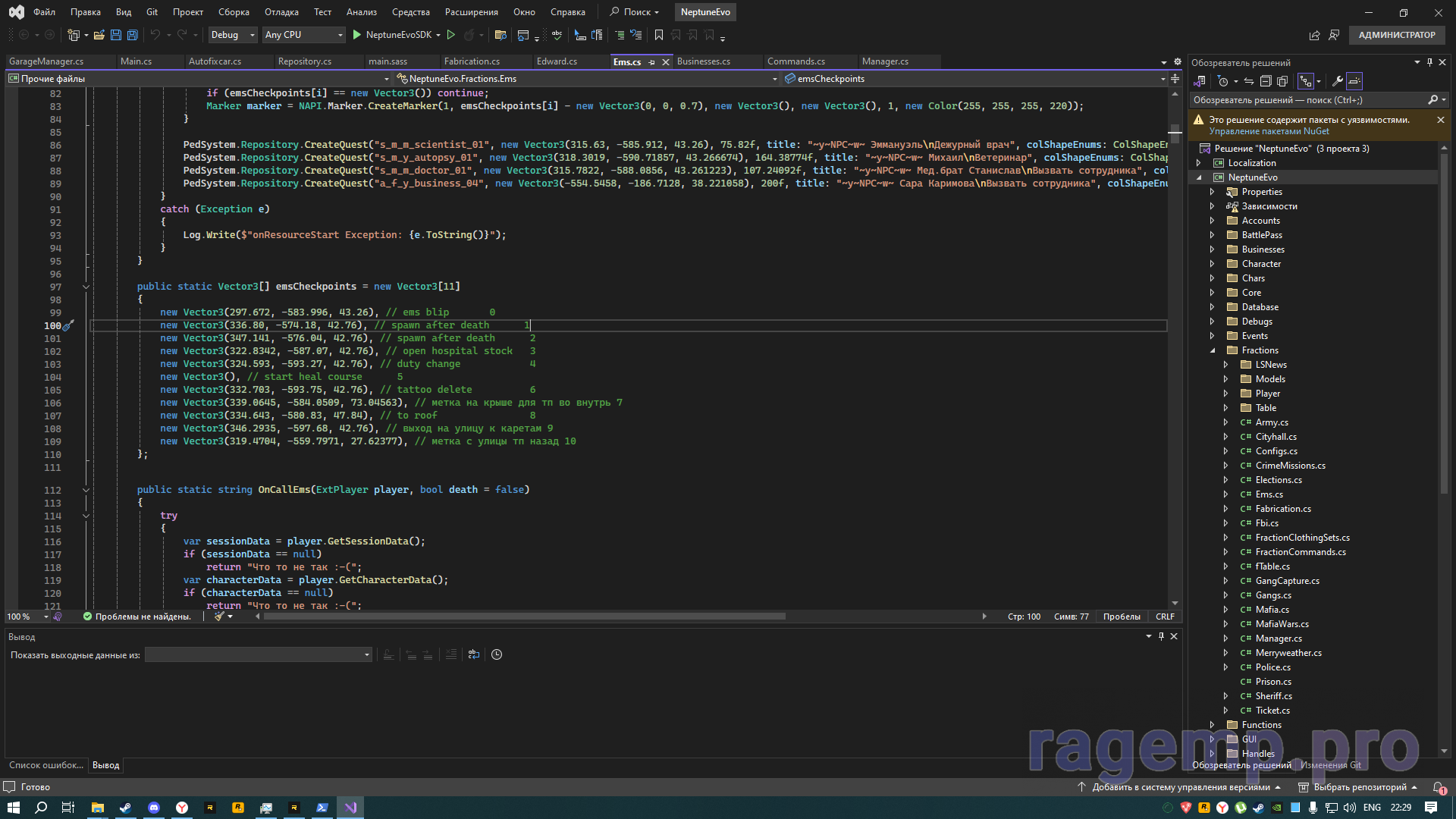Click the spell checker abc icon
The image size is (1456, 819).
tap(557, 35)
